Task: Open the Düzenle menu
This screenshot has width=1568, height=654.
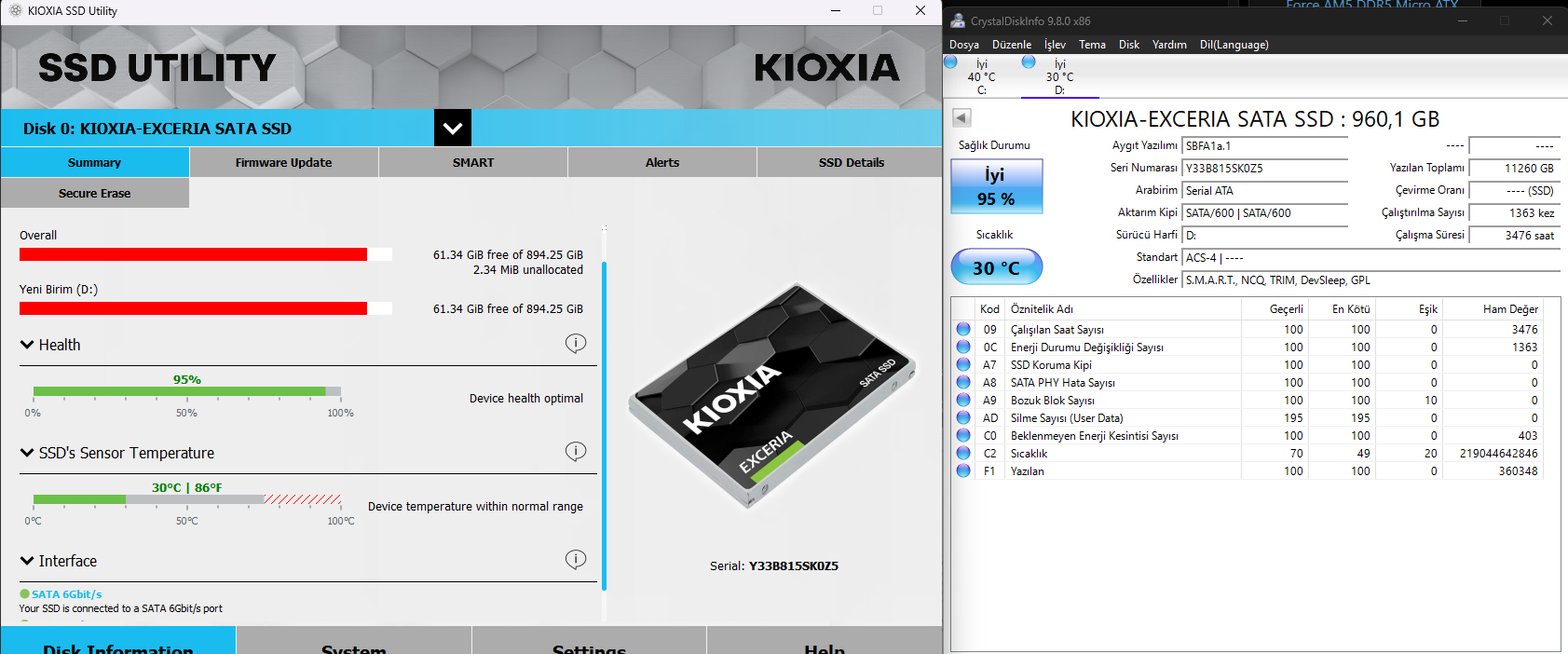Action: (x=1012, y=45)
